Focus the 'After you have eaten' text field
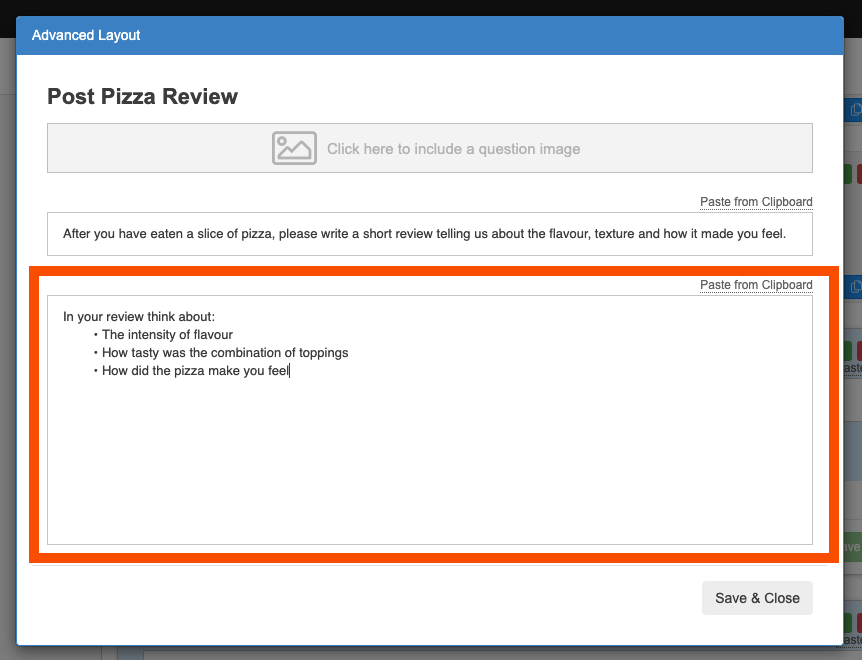The image size is (862, 660). coord(429,234)
